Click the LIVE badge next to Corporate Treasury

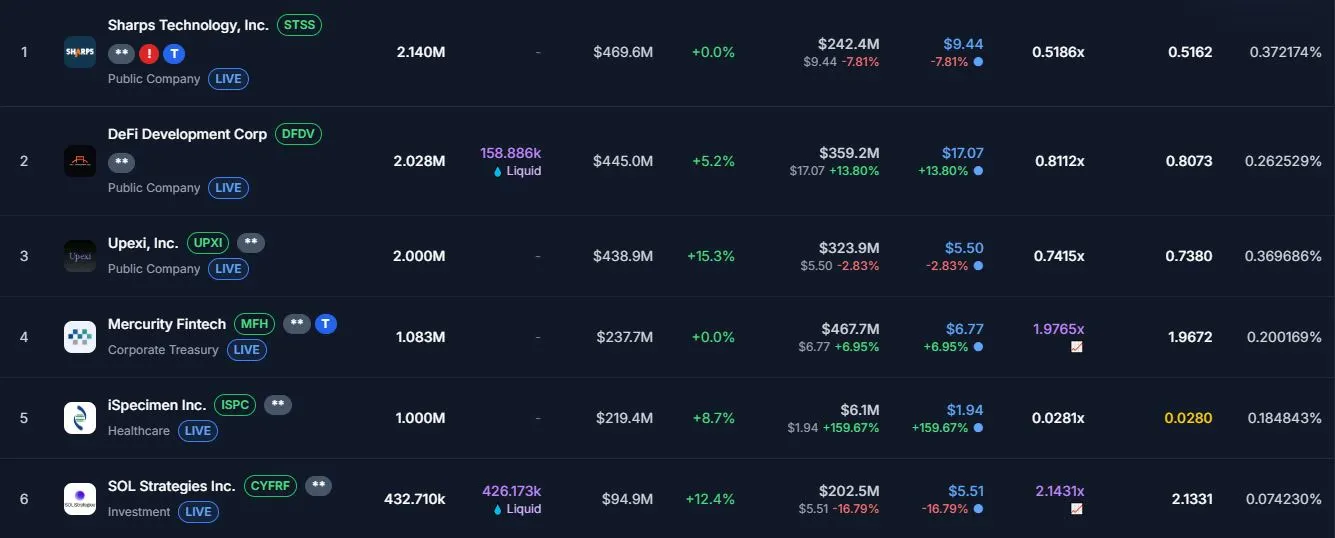246,350
